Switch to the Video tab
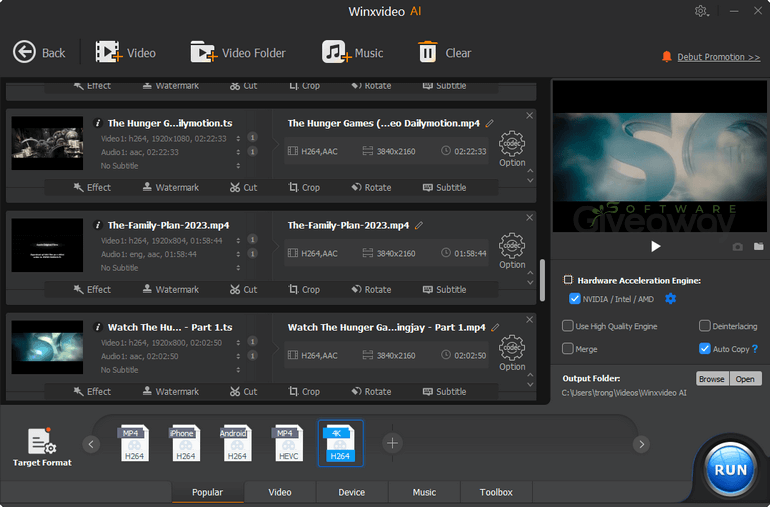770x507 pixels. click(280, 492)
